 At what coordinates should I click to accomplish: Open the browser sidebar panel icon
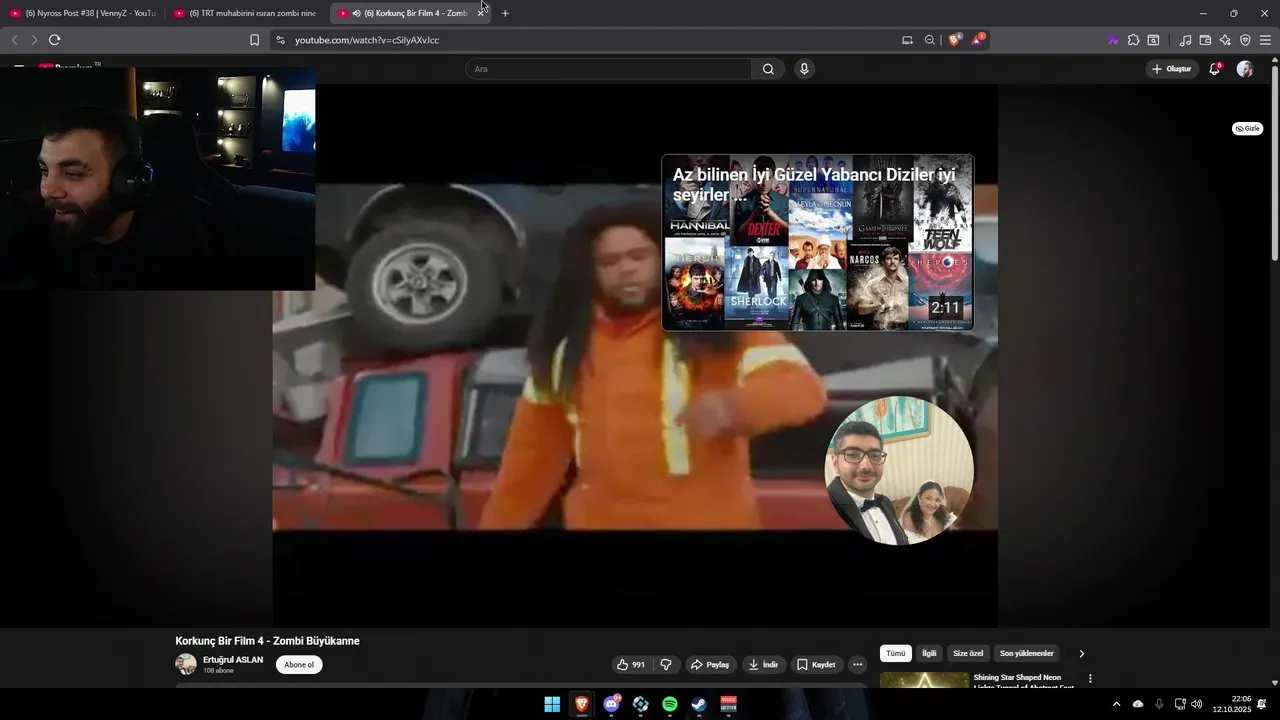(1153, 40)
